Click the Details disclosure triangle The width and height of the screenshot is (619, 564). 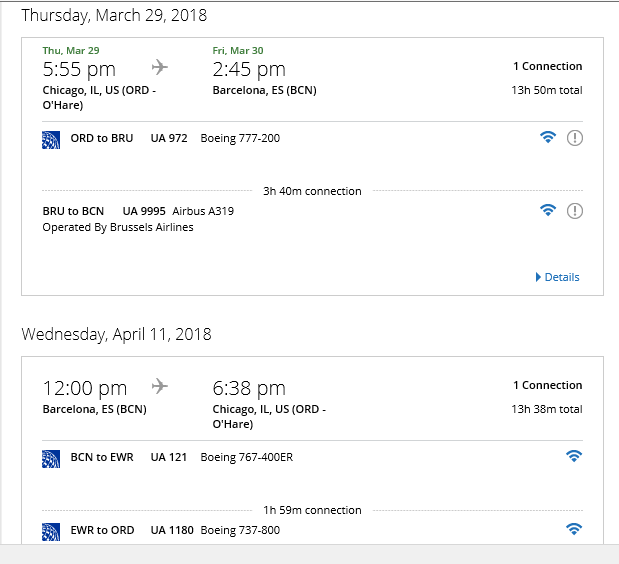click(538, 277)
